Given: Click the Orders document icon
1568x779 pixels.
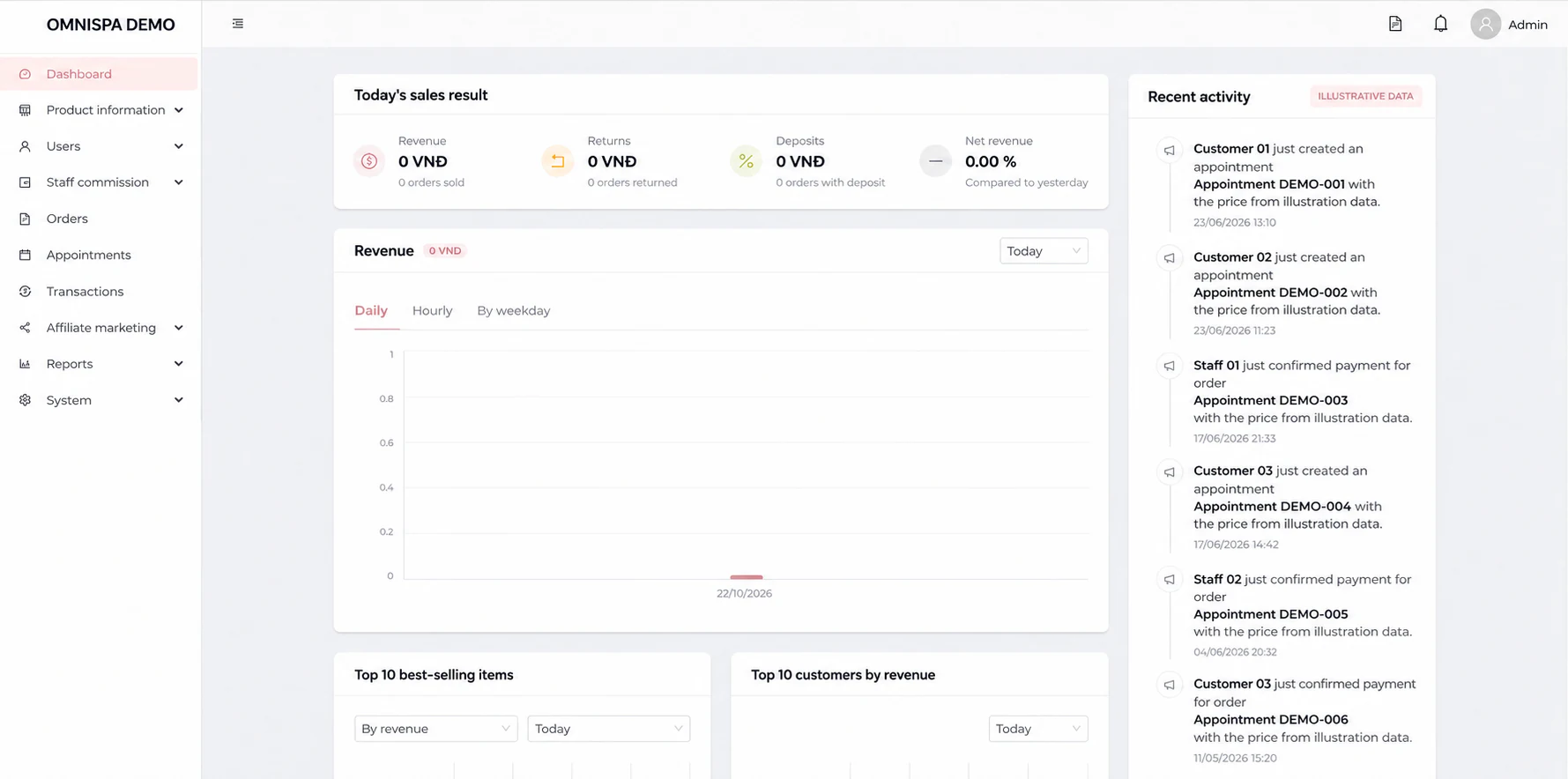Looking at the screenshot, I should click(25, 219).
